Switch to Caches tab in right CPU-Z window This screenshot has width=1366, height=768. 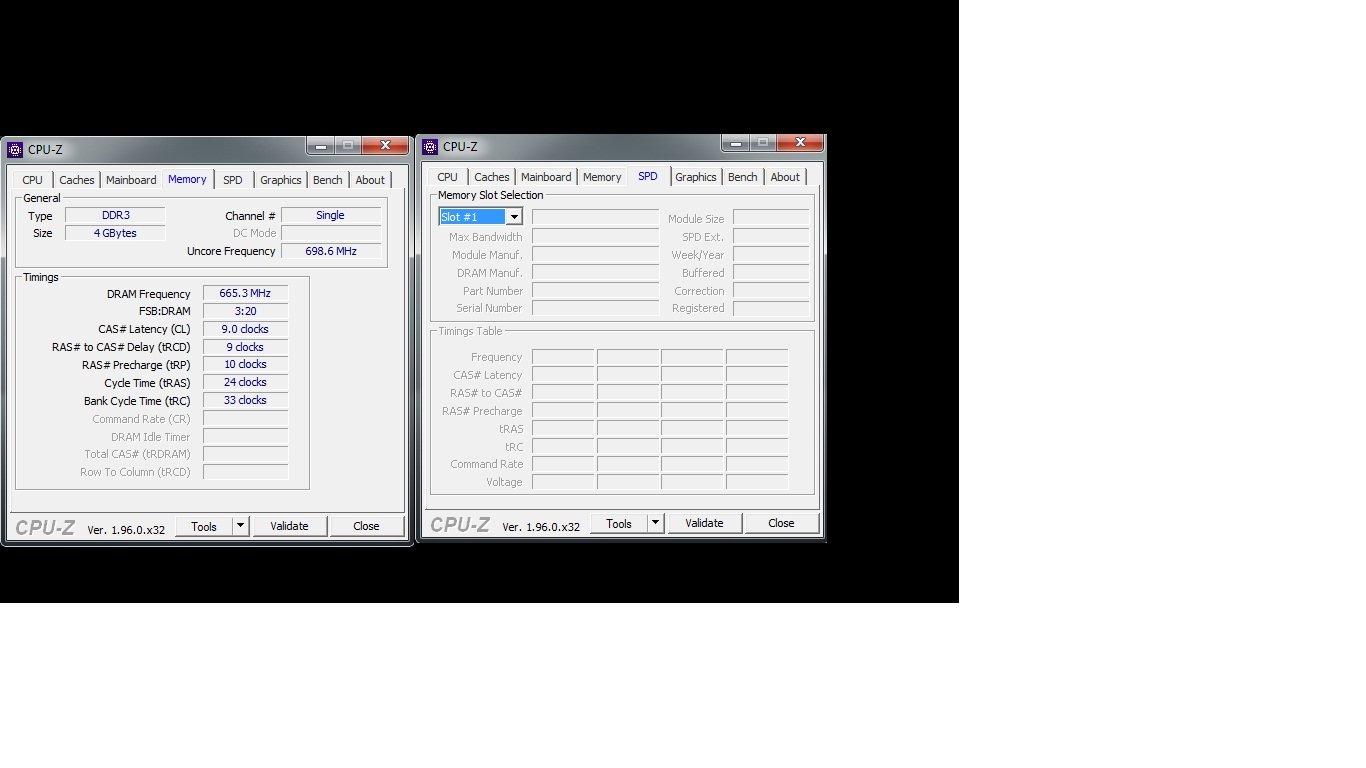(491, 177)
